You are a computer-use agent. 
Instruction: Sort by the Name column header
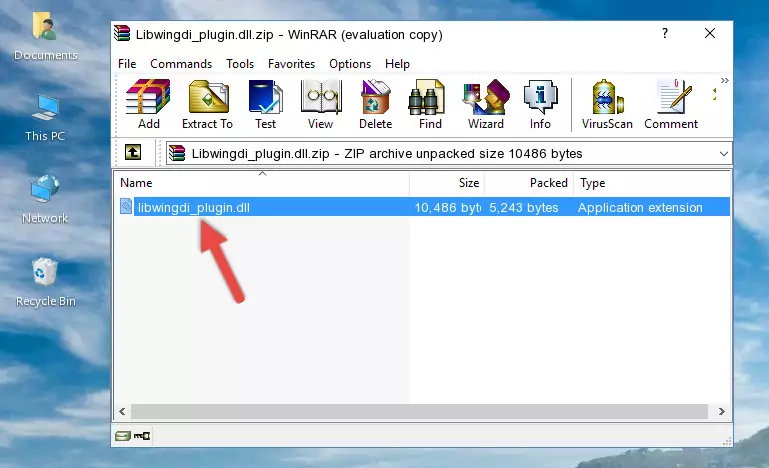262,183
